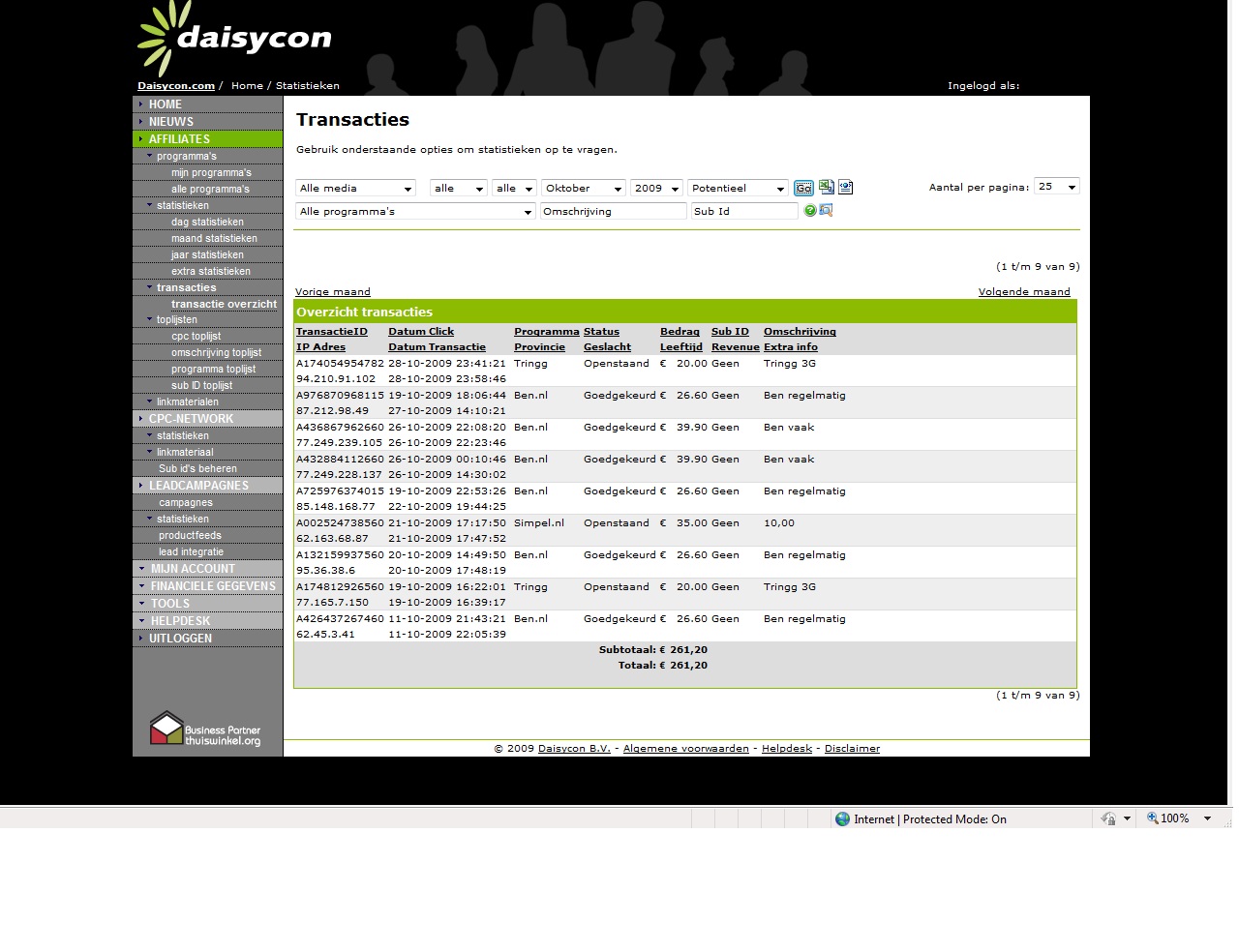Open the 2009 year dropdown
The width and height of the screenshot is (1239, 952).
656,189
